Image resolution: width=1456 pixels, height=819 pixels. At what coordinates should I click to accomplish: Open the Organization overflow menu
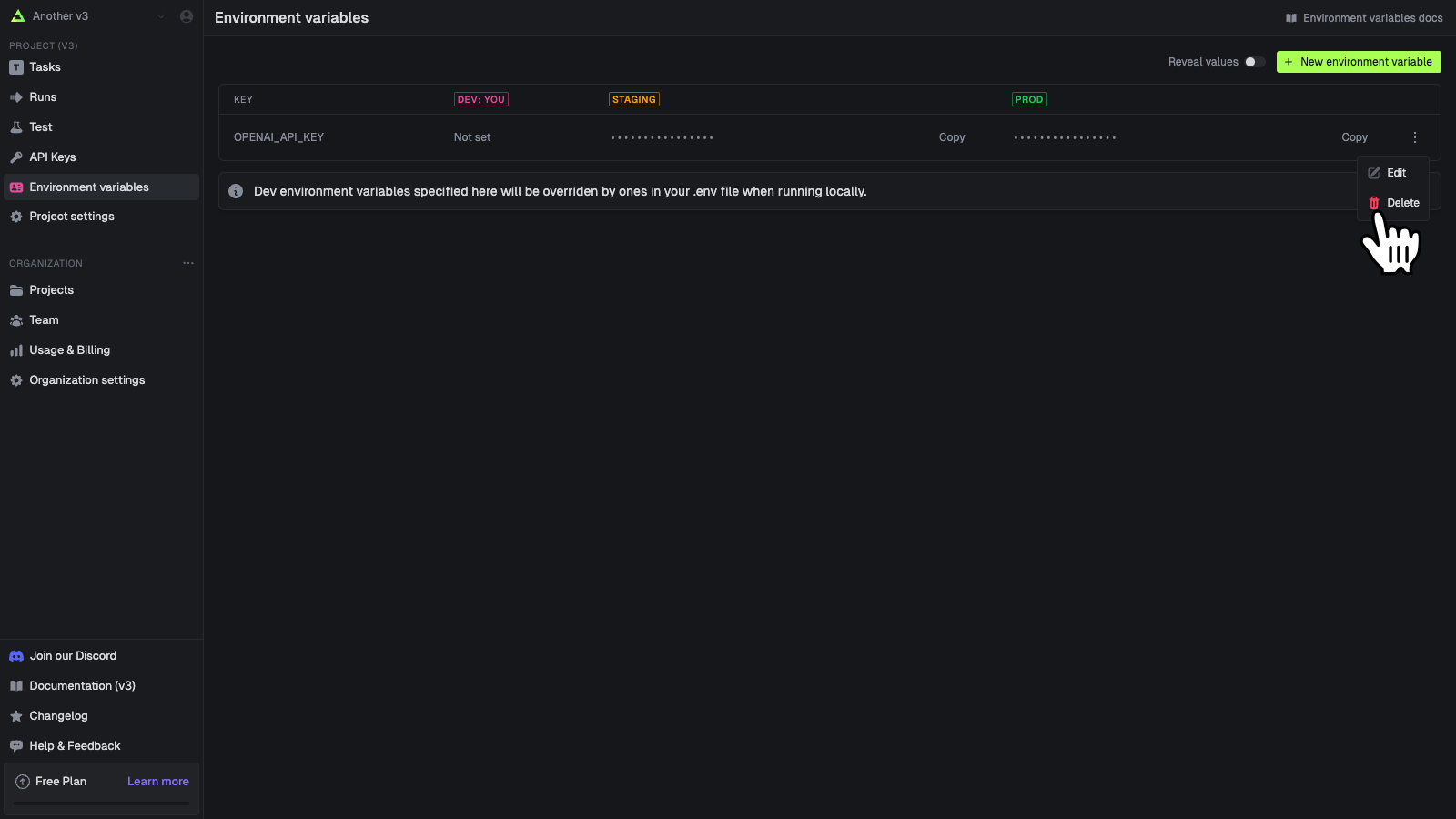(x=188, y=263)
